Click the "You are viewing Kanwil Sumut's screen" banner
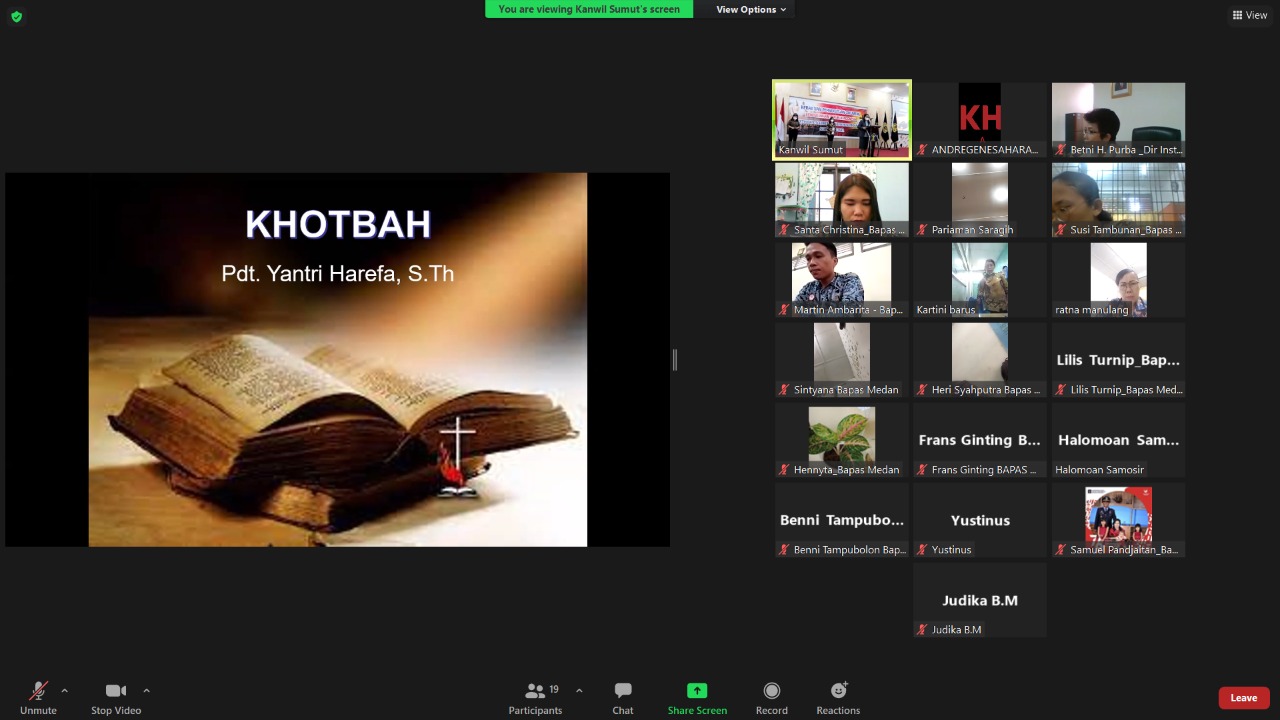Screen dimensions: 1280x720 (x=588, y=10)
